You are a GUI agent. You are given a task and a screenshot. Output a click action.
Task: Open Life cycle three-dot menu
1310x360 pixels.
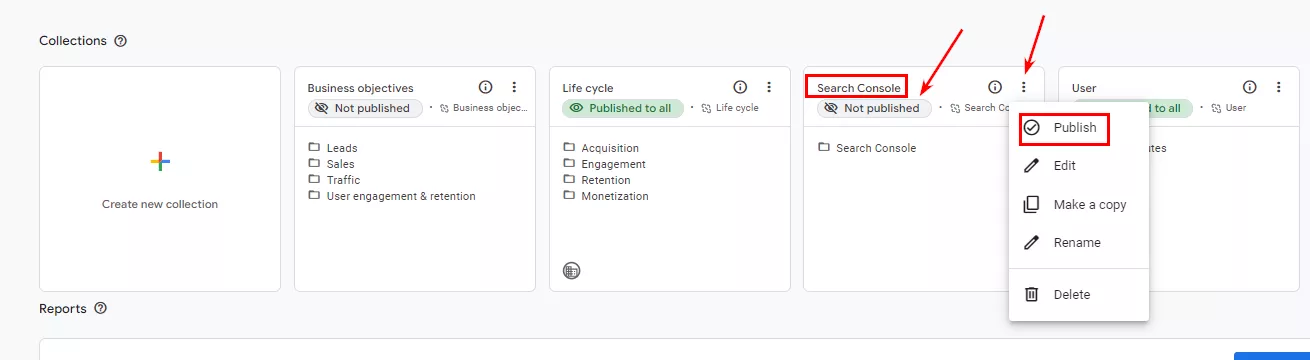pyautogui.click(x=769, y=87)
